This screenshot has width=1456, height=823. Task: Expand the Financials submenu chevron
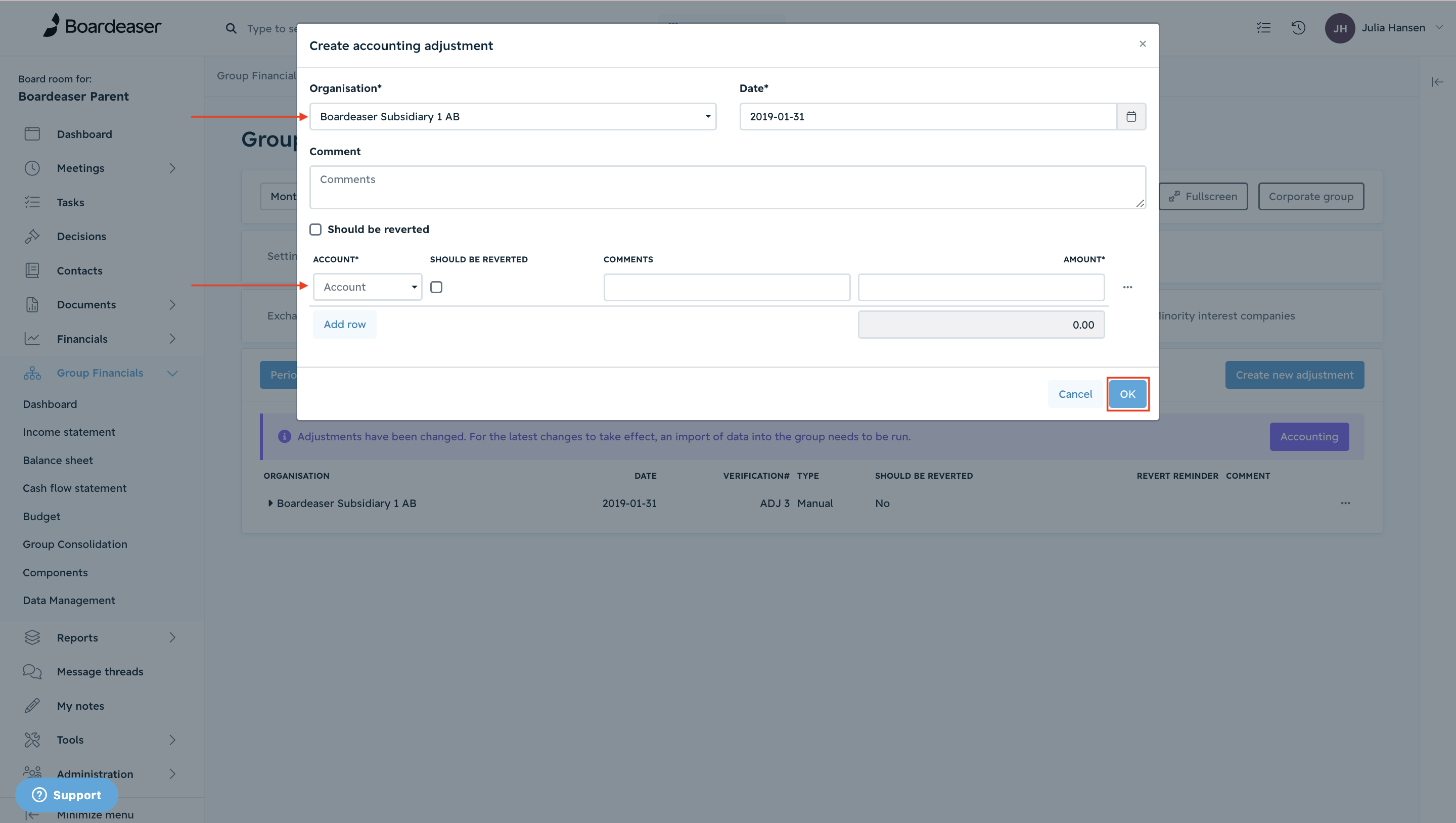pos(172,339)
